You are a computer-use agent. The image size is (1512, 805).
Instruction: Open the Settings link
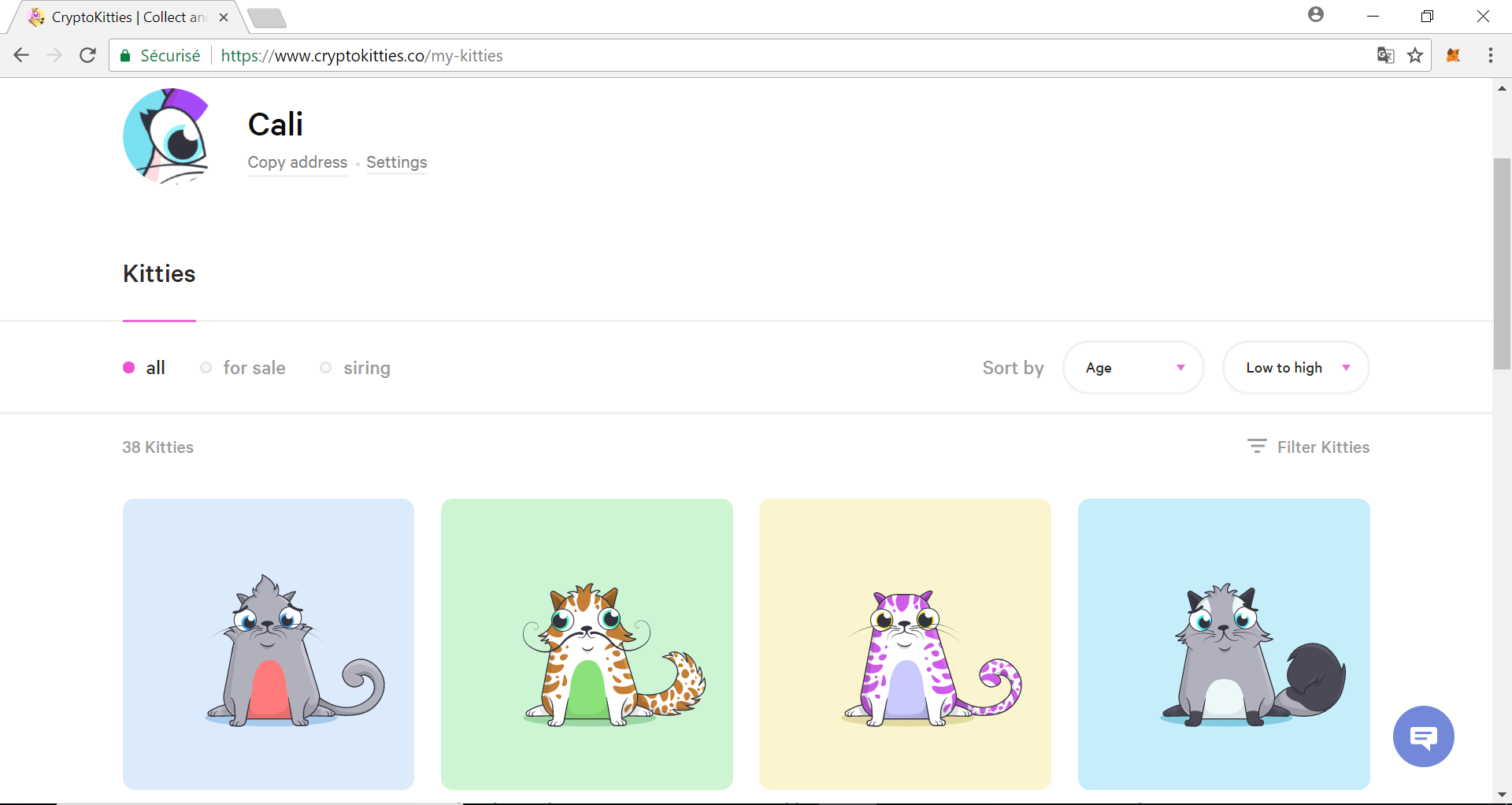pyautogui.click(x=397, y=162)
